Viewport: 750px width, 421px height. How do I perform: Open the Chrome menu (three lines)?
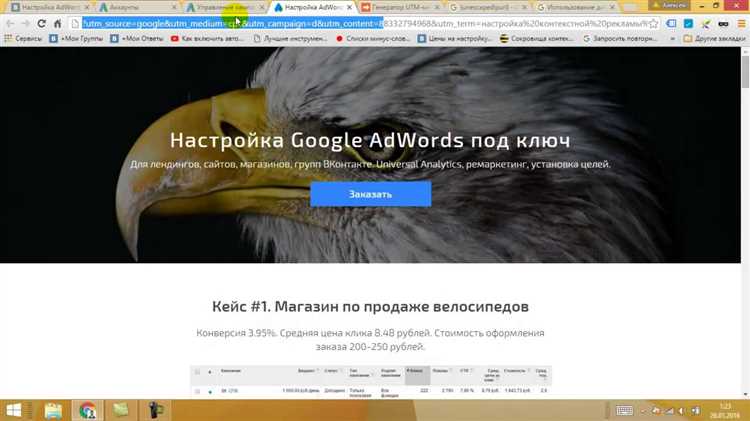tap(741, 23)
